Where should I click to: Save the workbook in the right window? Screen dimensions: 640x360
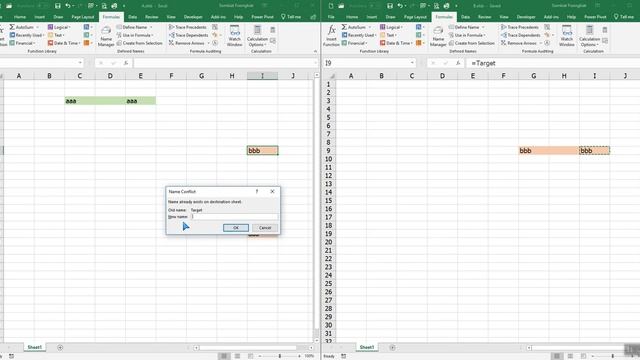[390, 6]
